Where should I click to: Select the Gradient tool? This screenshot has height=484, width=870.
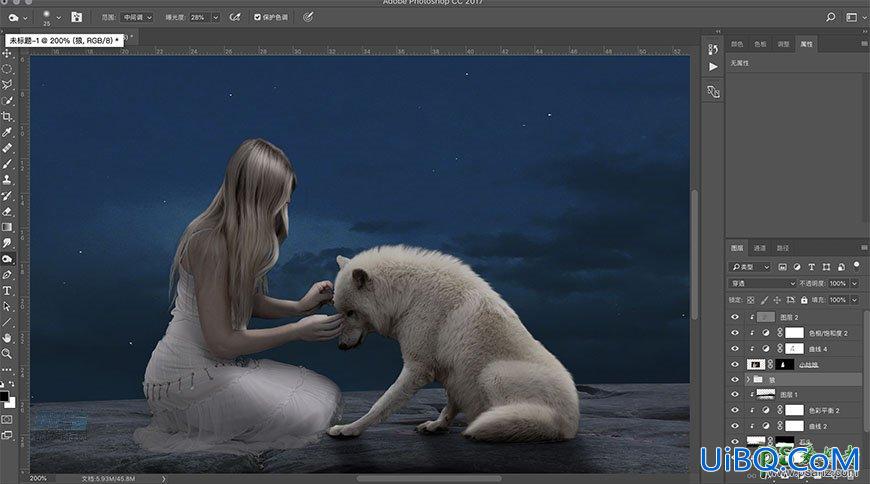7,227
